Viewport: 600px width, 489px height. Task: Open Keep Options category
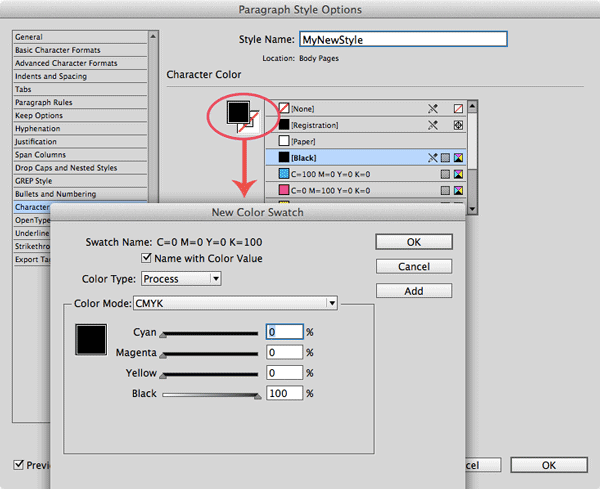coord(80,116)
